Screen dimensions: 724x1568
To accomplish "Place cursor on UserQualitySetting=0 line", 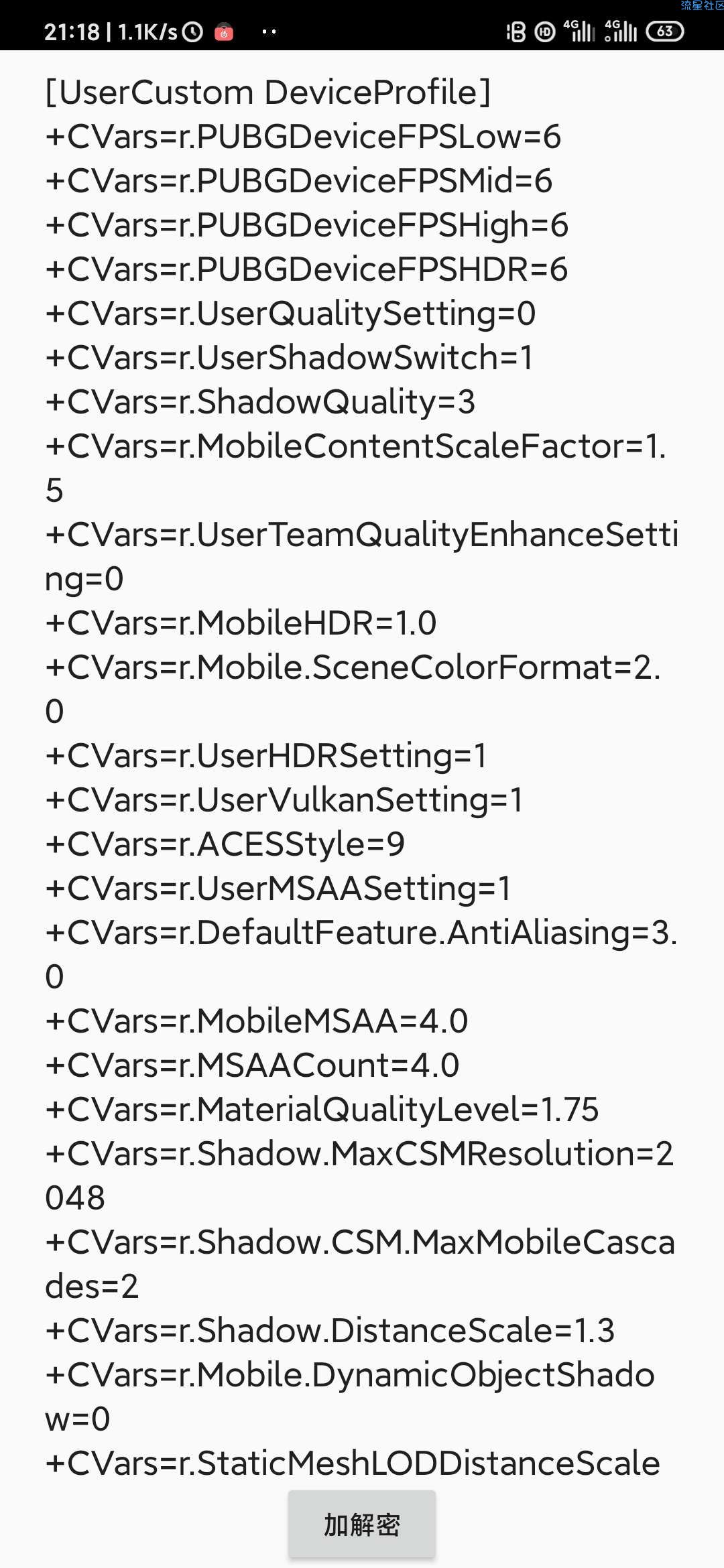I will pos(290,313).
